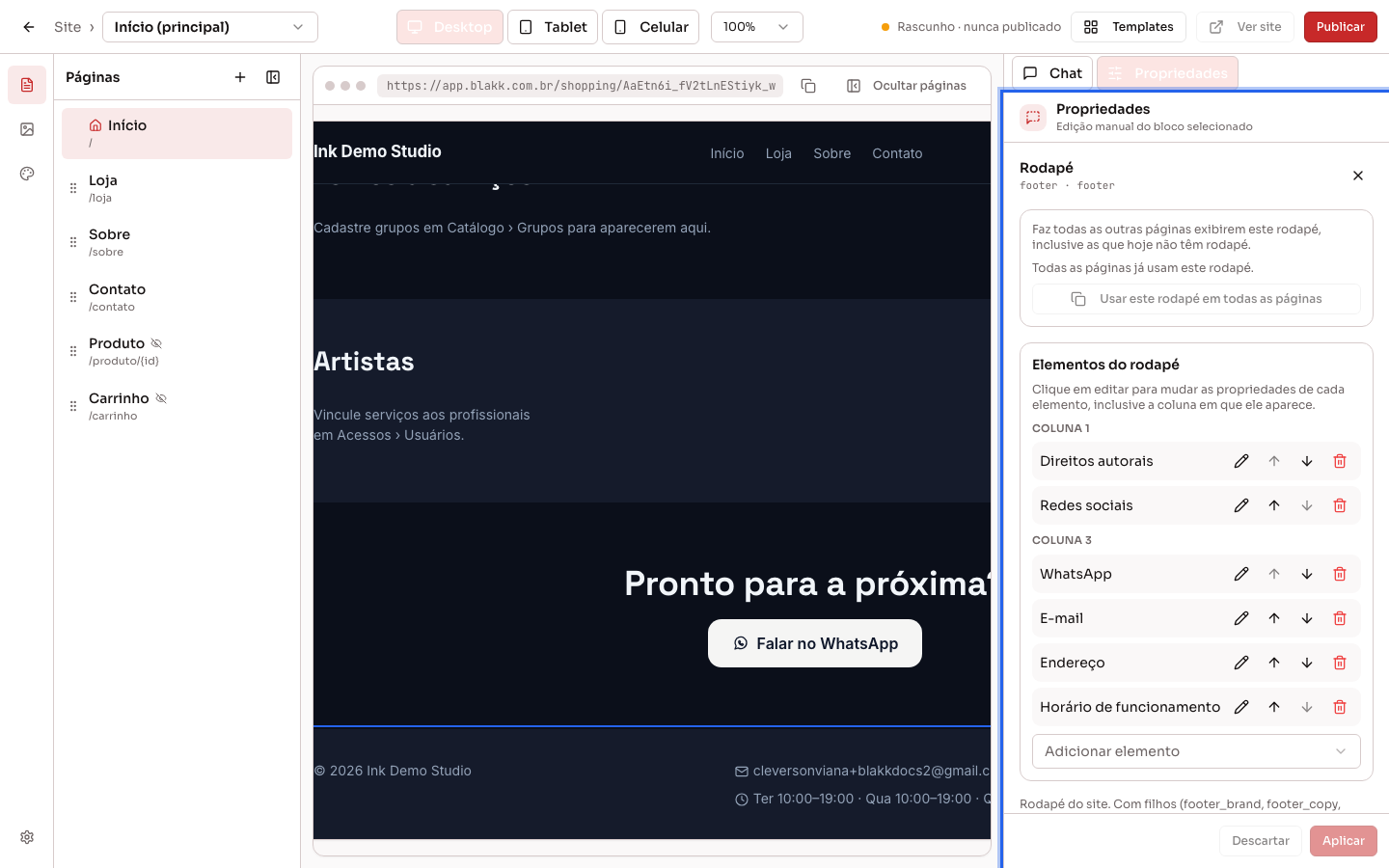Delete the WhatsApp footer element
The height and width of the screenshot is (868, 1389).
tap(1340, 574)
